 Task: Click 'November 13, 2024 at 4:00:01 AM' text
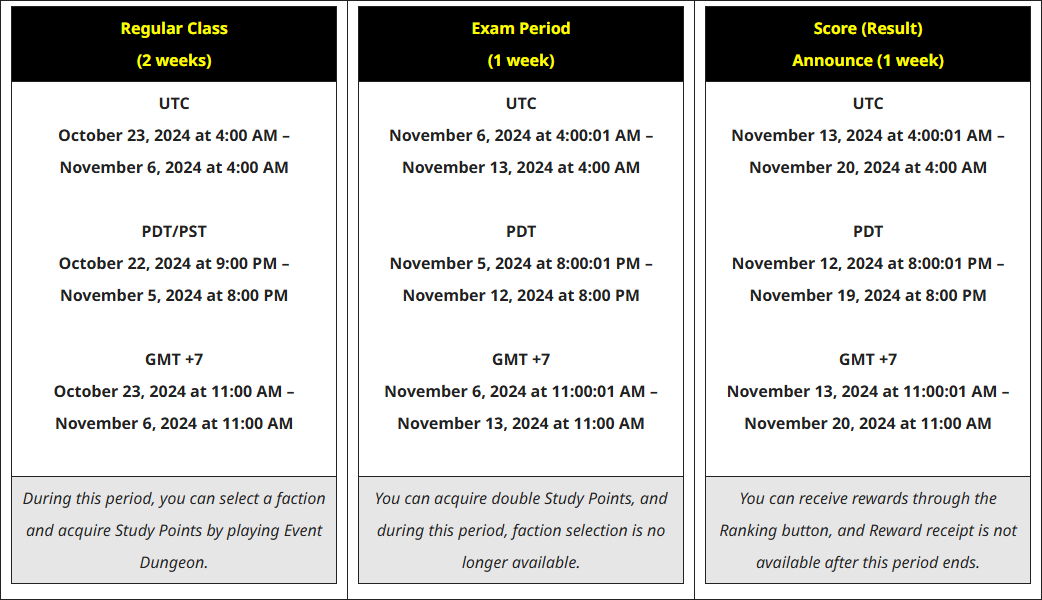[x=862, y=136]
